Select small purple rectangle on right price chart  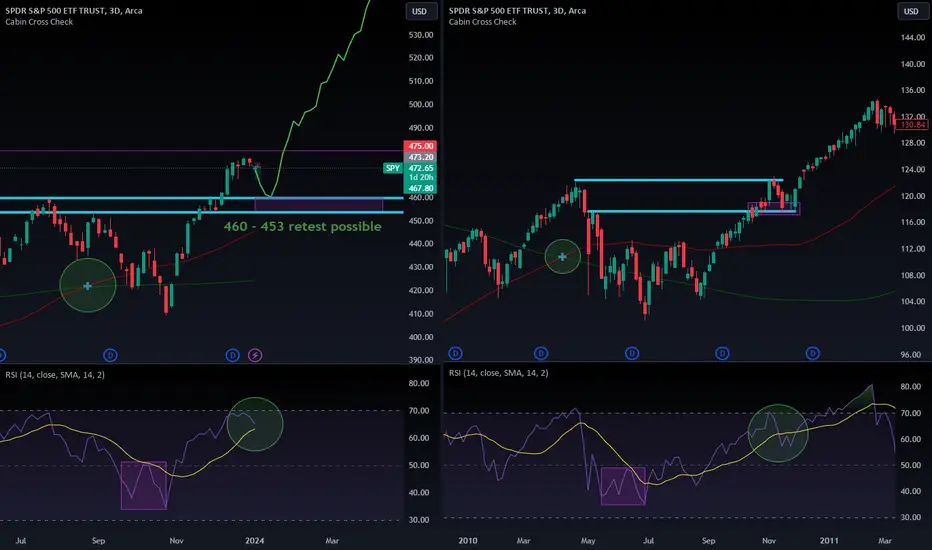click(x=774, y=209)
